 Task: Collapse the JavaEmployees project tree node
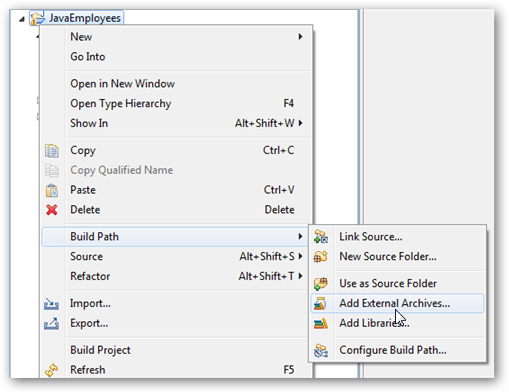[x=22, y=19]
